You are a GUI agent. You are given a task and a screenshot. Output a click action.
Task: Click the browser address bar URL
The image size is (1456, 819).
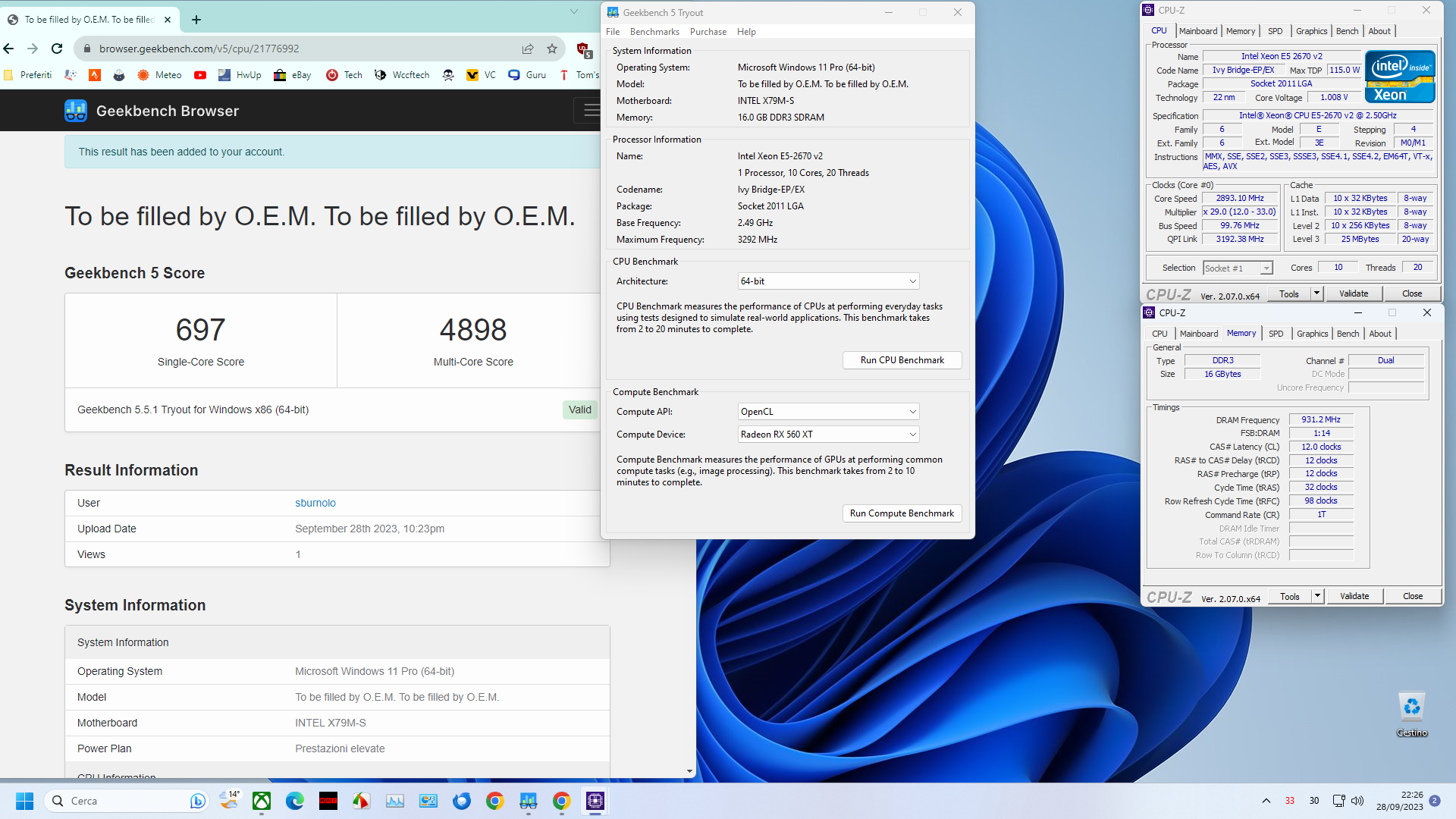[199, 49]
